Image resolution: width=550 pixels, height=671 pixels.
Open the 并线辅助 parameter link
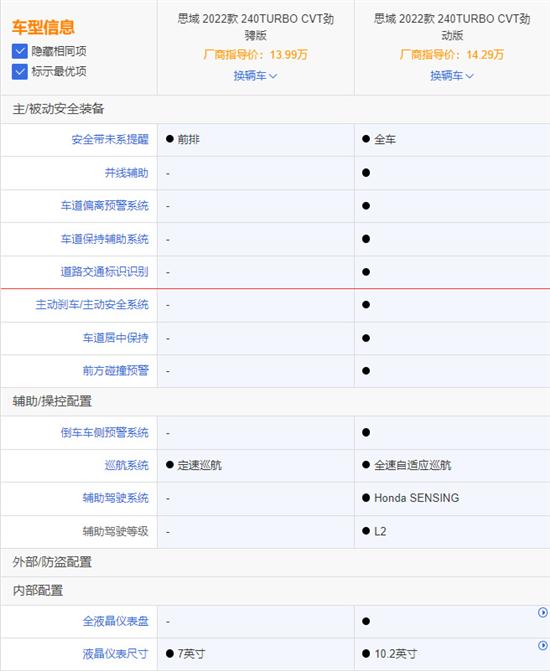point(127,173)
